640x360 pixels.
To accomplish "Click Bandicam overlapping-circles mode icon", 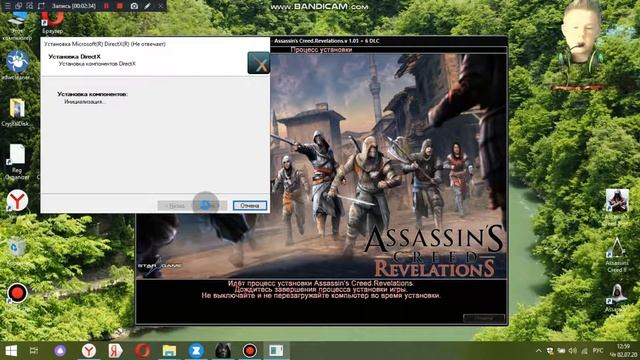I will pos(18,6).
